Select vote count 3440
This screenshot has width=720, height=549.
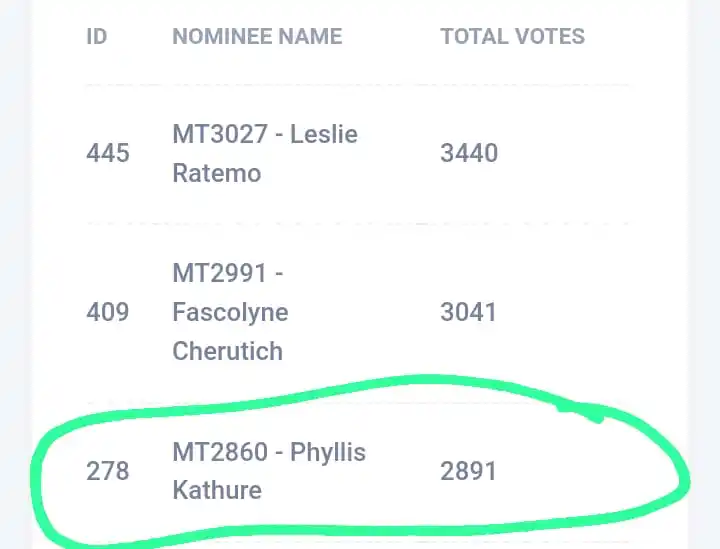point(469,153)
